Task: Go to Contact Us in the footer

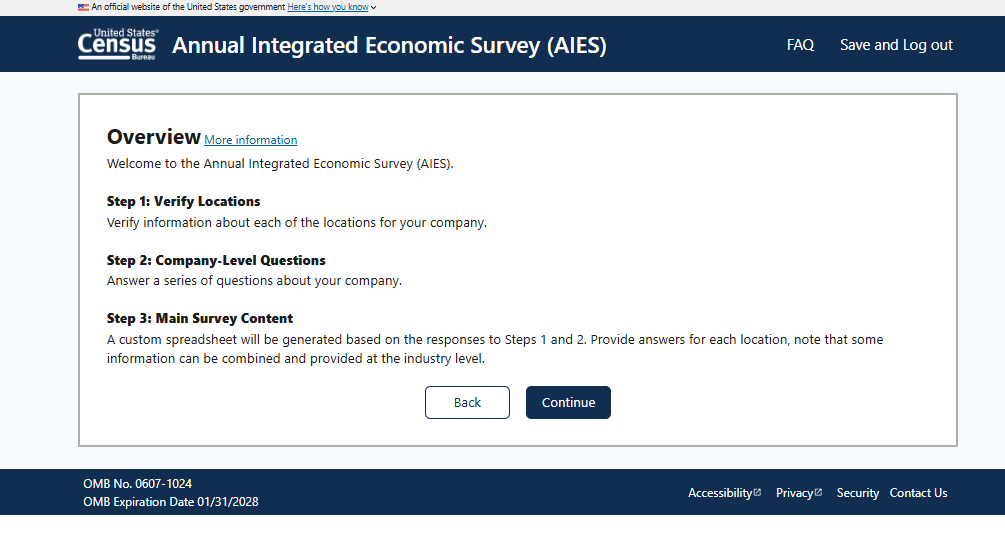Action: (x=918, y=493)
